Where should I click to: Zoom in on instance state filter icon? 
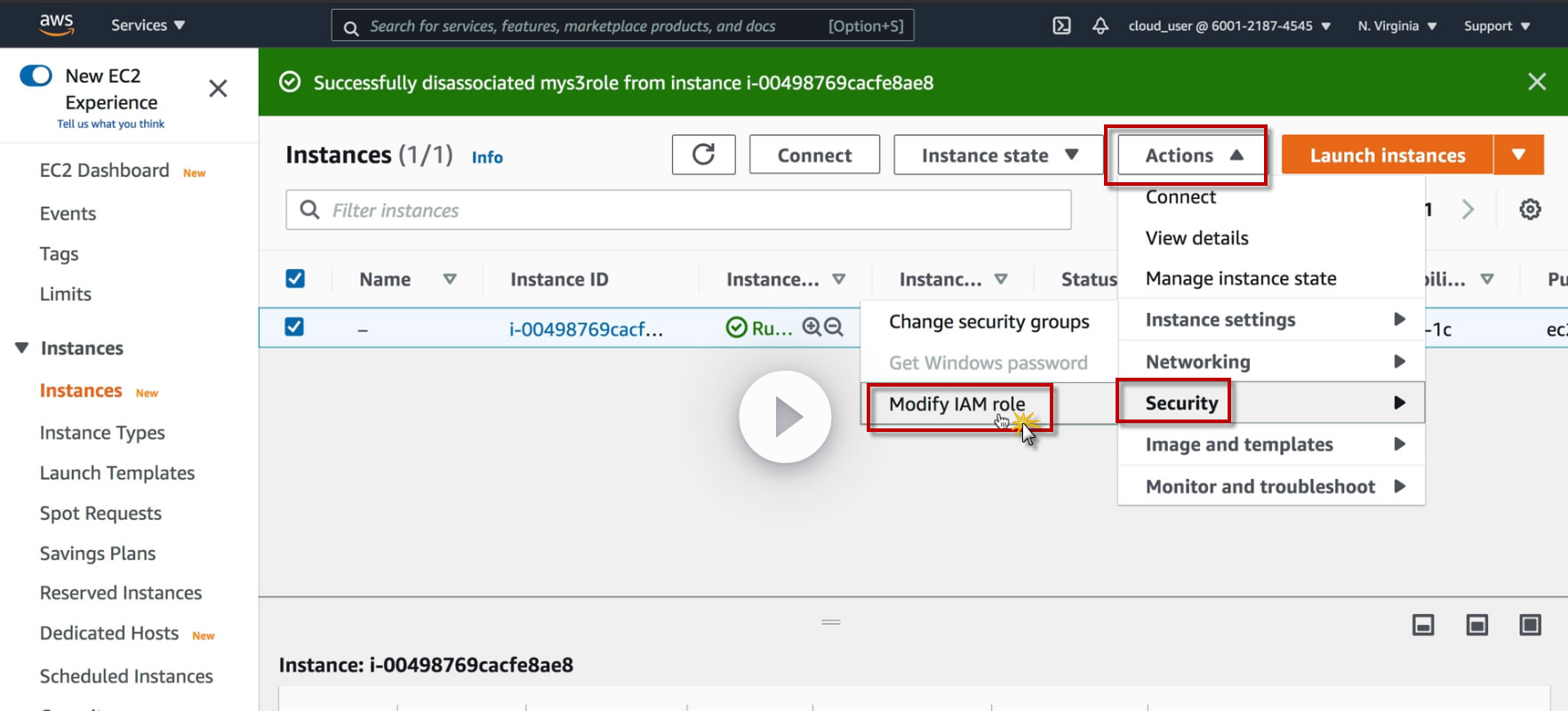812,327
